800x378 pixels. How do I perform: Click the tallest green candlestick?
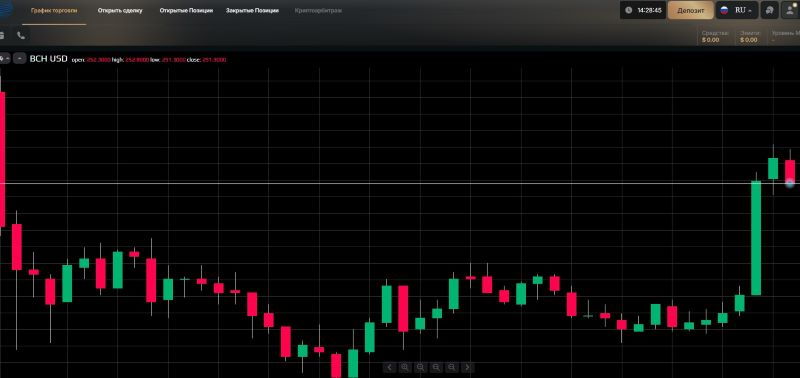[756, 238]
